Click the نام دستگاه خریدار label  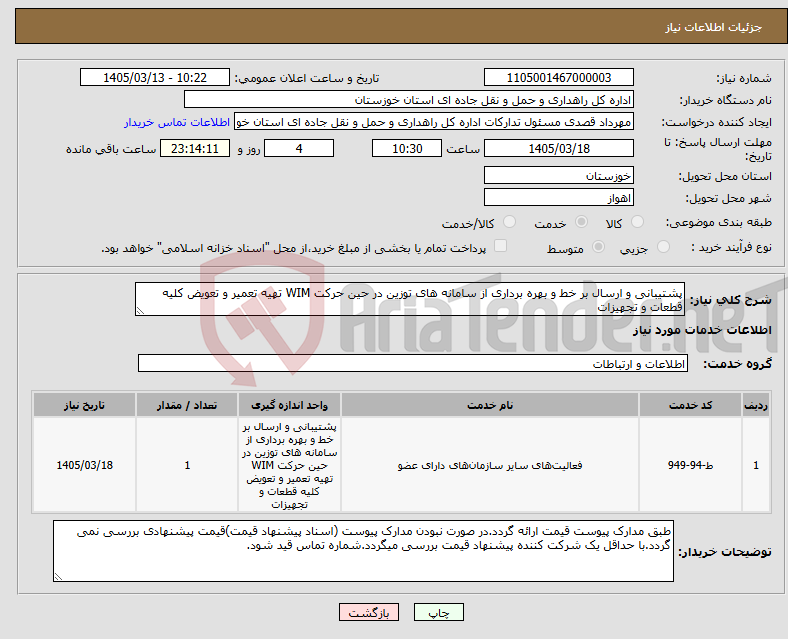point(726,100)
